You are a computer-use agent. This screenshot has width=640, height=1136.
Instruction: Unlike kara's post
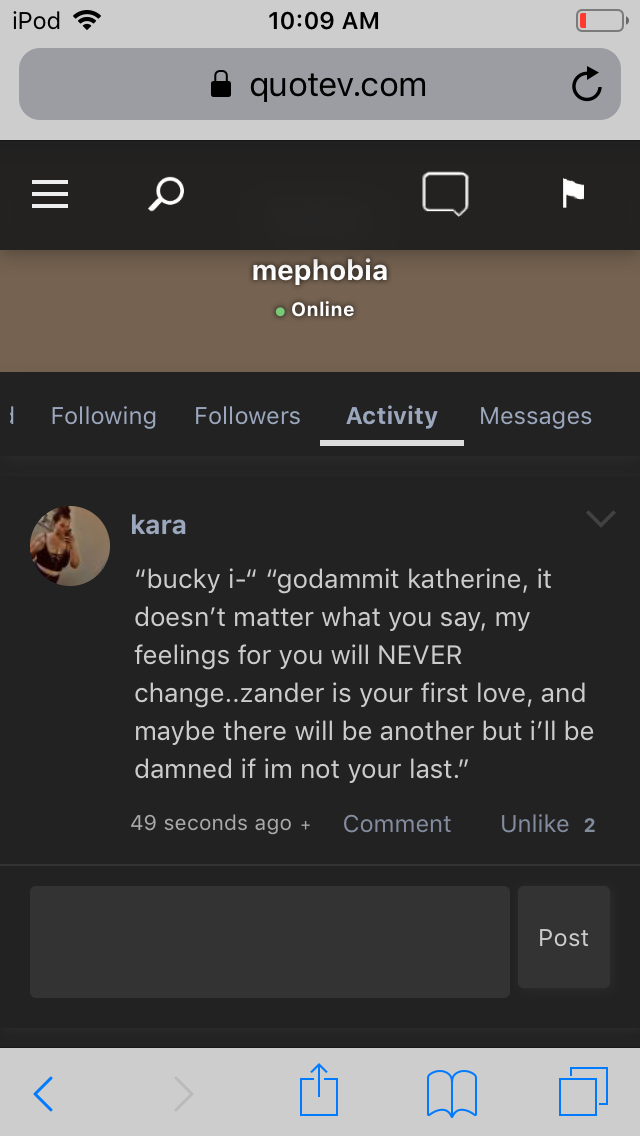point(535,824)
